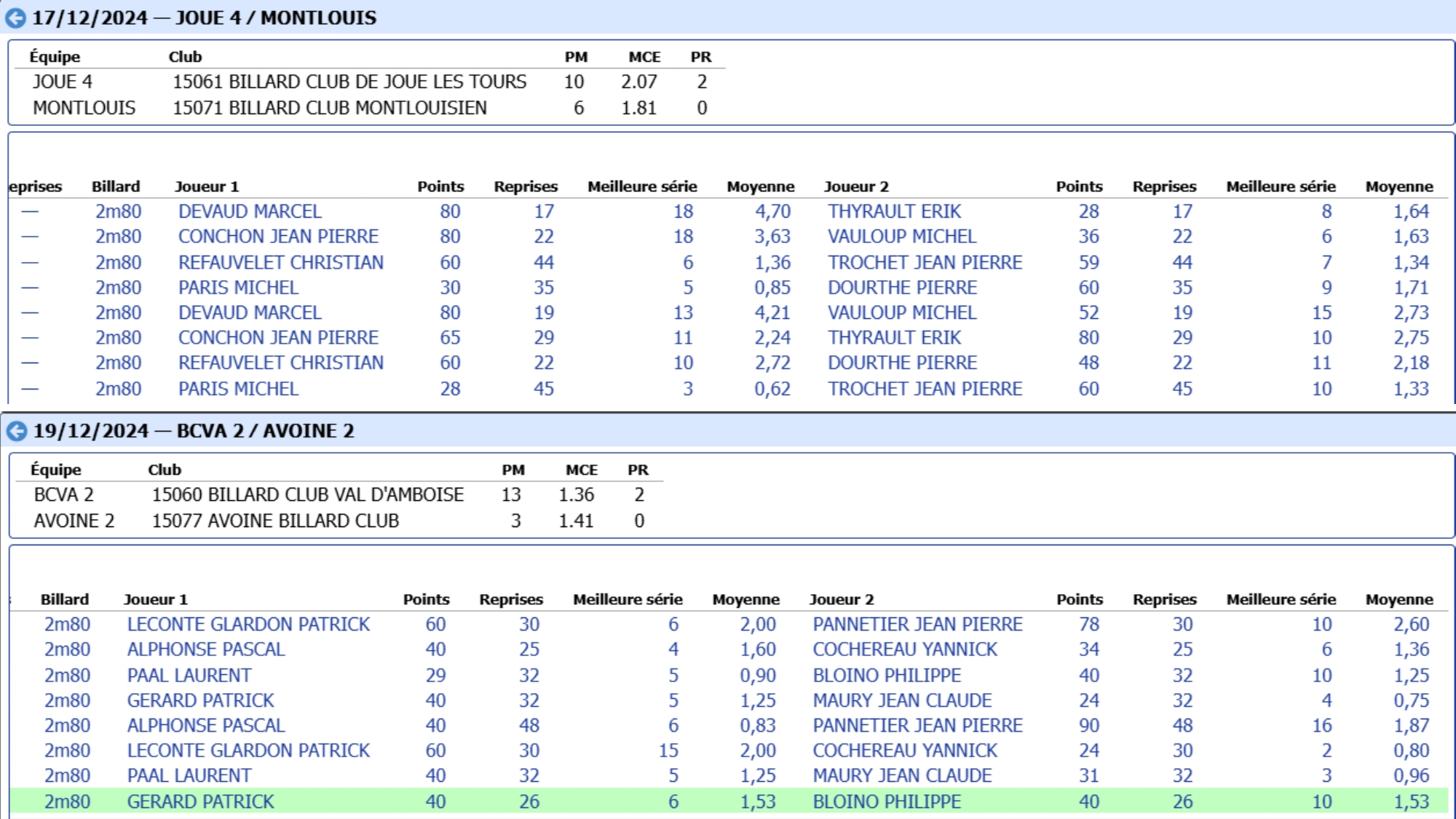This screenshot has height=819, width=1456.
Task: Click CONCHON JEAN PIERRE scoring 80 points
Action: coord(279,237)
